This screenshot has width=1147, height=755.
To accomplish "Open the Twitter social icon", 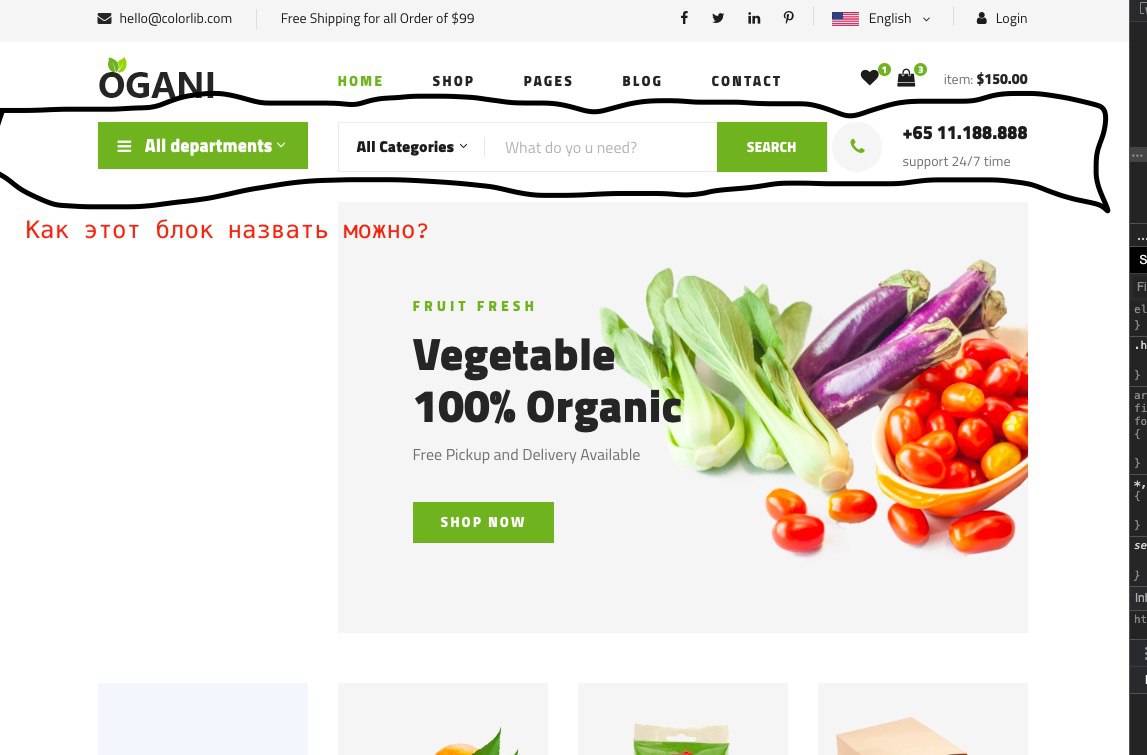I will 718,18.
